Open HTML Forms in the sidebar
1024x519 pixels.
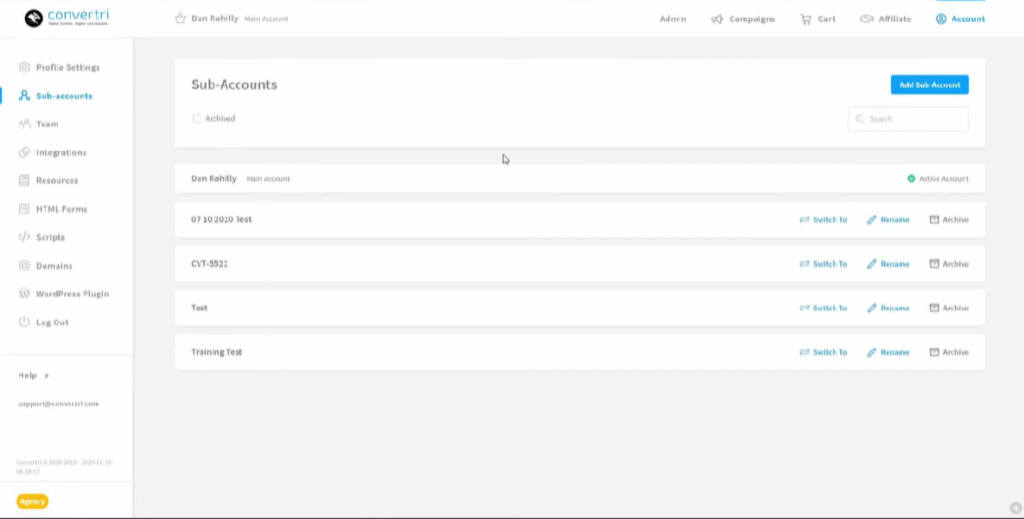(x=61, y=209)
